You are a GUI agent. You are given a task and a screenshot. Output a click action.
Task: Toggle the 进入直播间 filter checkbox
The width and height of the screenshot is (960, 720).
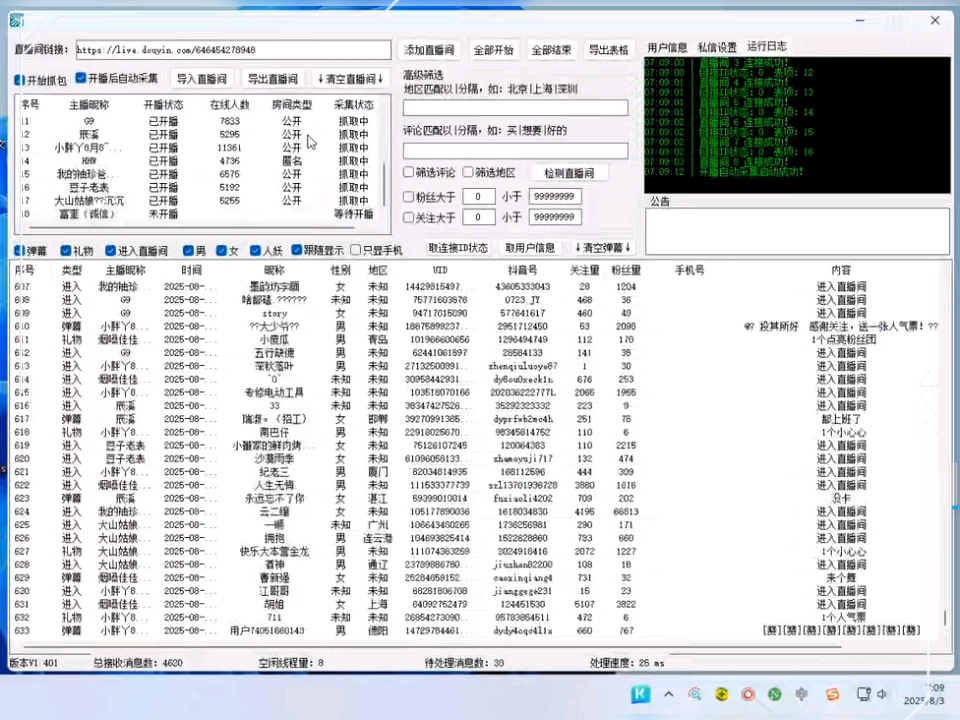[x=111, y=250]
